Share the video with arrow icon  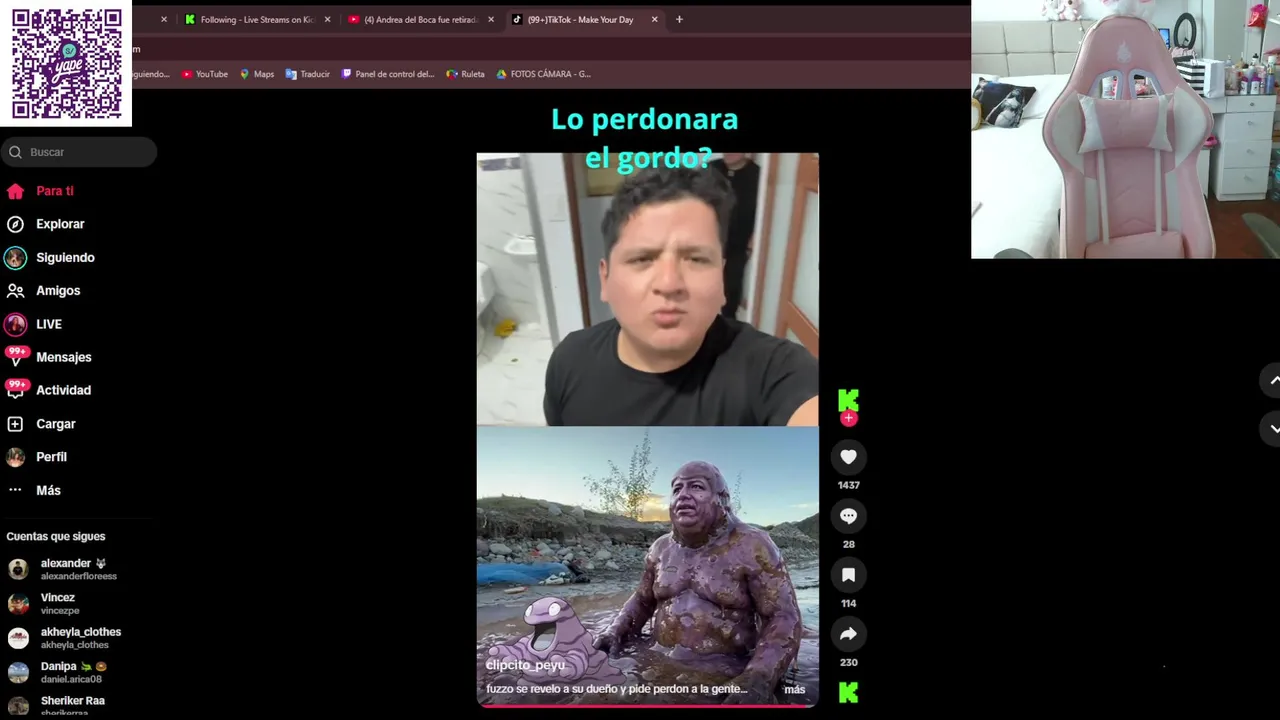(x=848, y=634)
